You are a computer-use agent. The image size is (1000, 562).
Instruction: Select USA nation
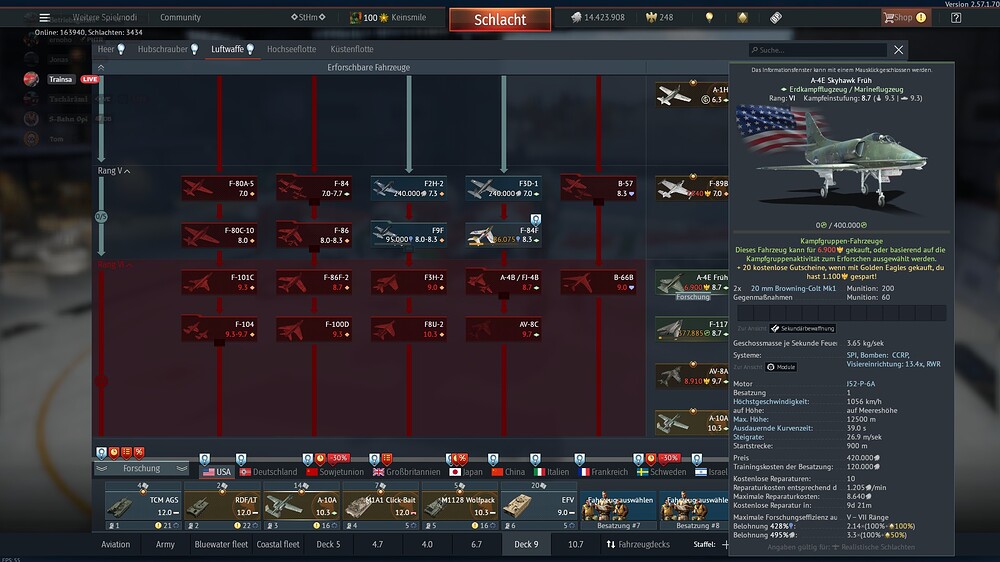point(217,472)
